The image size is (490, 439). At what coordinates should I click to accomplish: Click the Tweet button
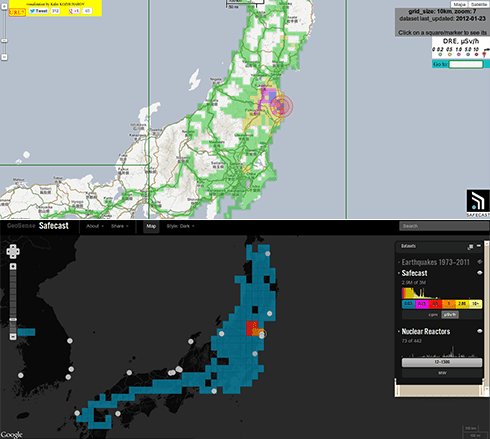[x=38, y=11]
